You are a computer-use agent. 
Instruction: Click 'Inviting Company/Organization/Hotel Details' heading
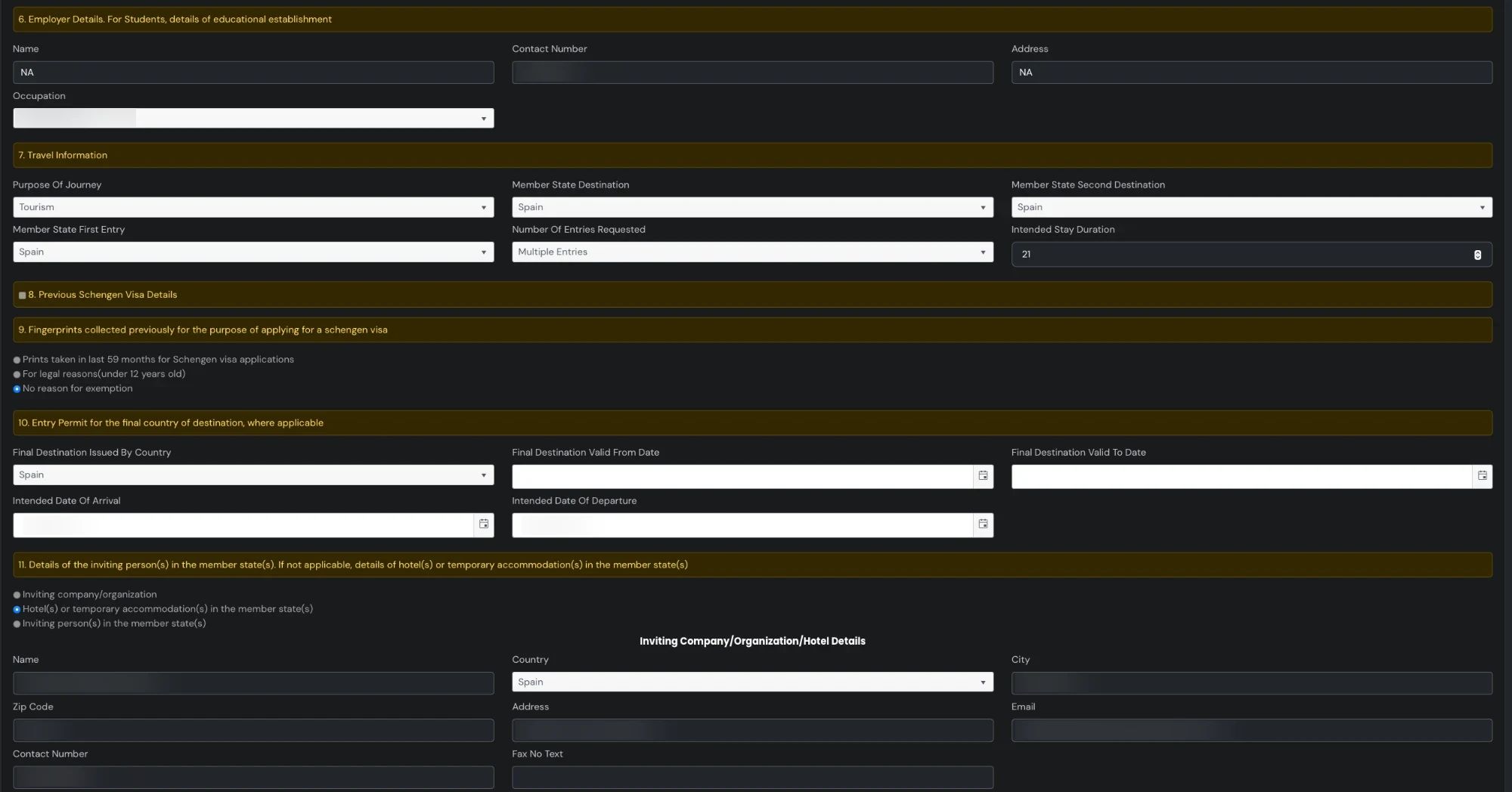coord(752,641)
